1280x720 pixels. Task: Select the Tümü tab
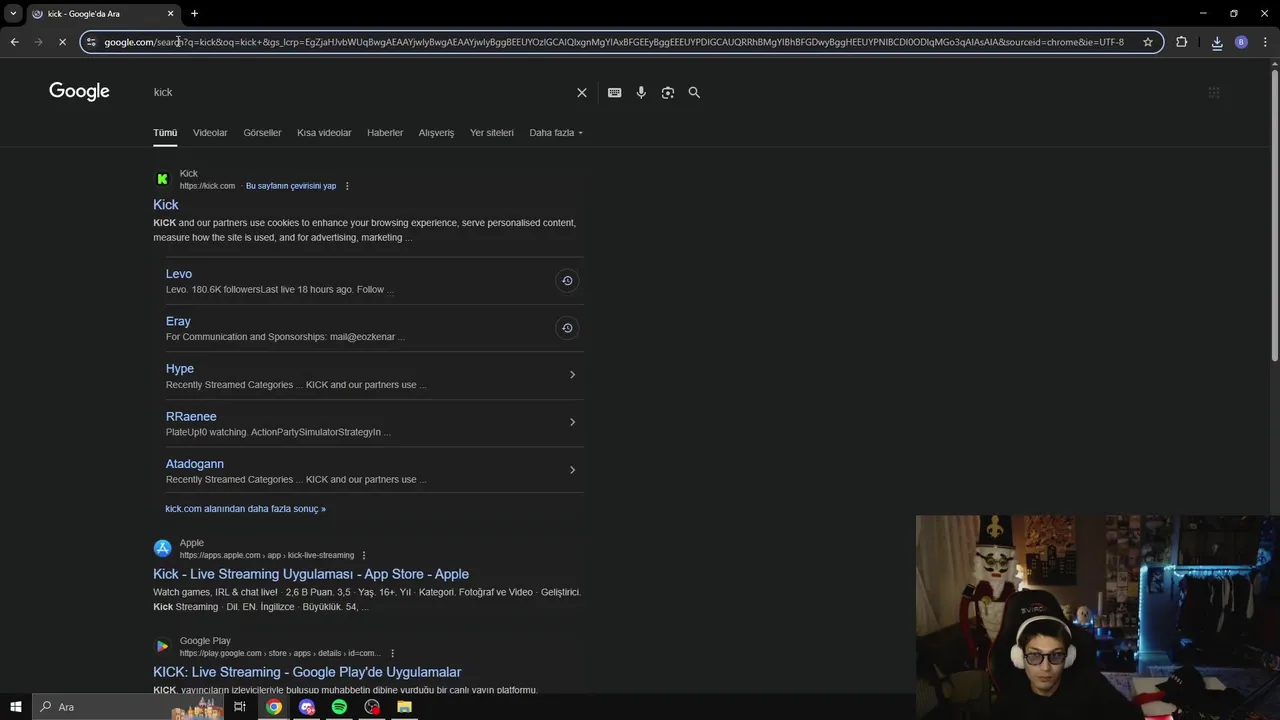point(165,132)
